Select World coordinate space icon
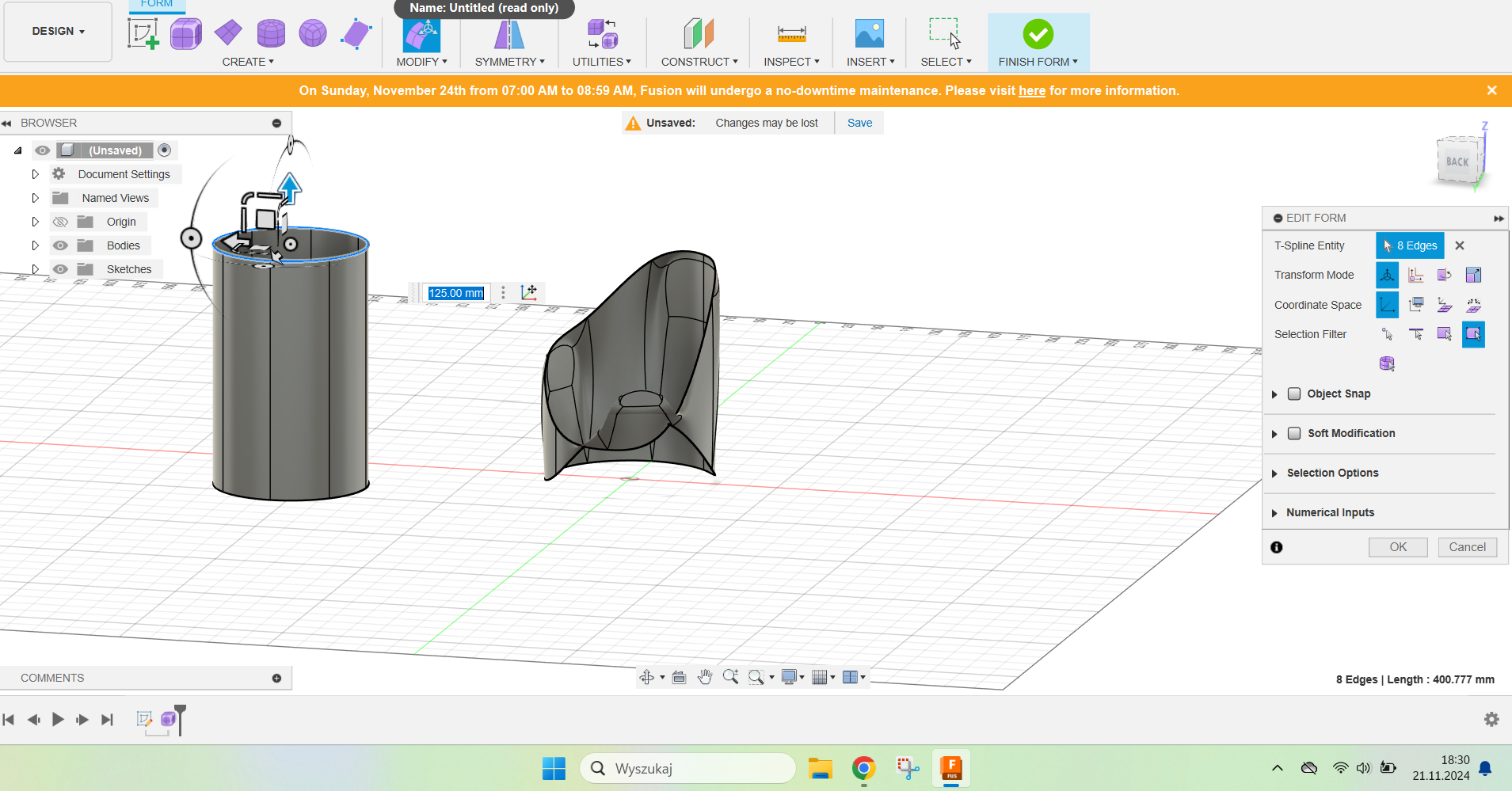This screenshot has width=1512, height=791. pos(1388,304)
